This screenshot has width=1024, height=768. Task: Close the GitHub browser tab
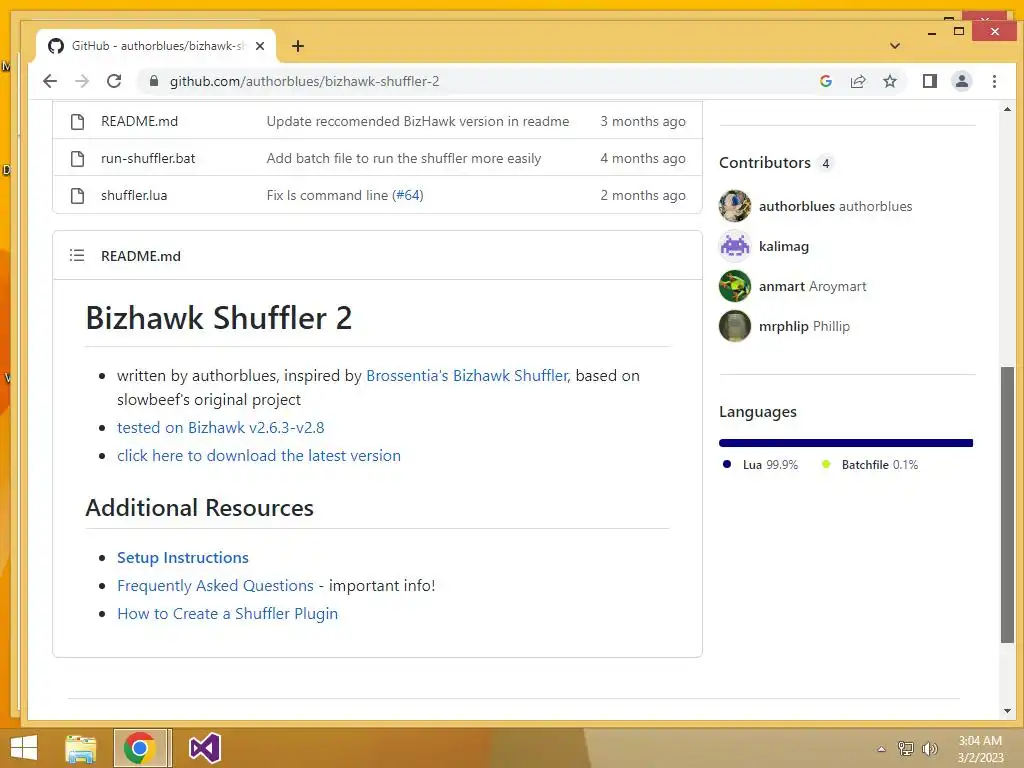[x=260, y=46]
